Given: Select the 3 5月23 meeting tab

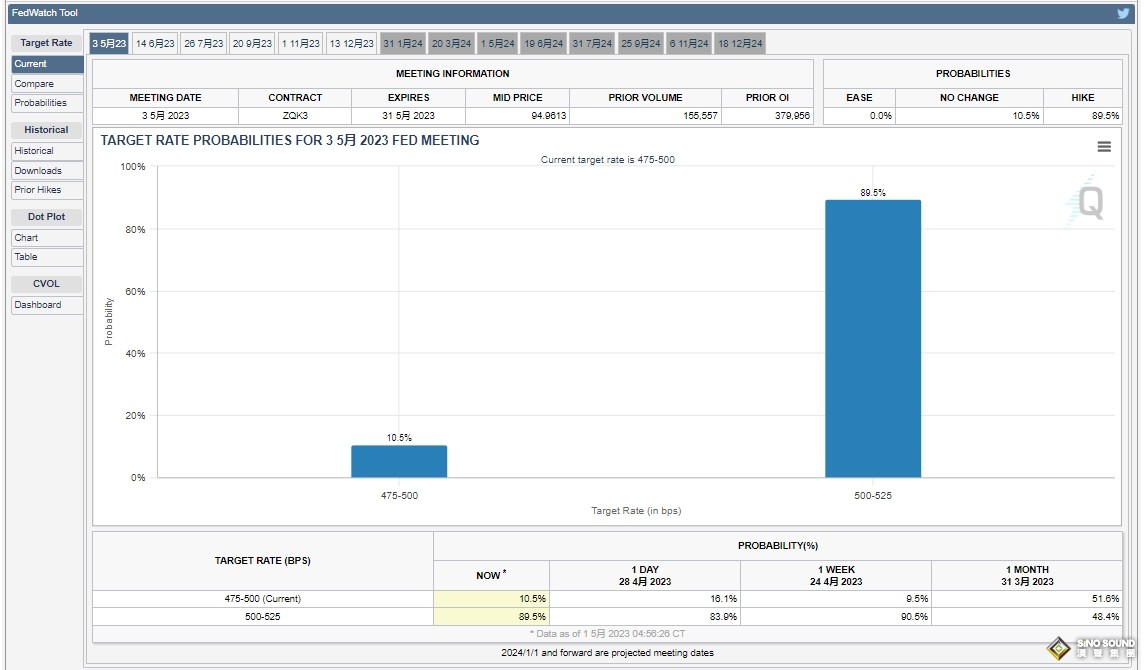Looking at the screenshot, I should 109,44.
